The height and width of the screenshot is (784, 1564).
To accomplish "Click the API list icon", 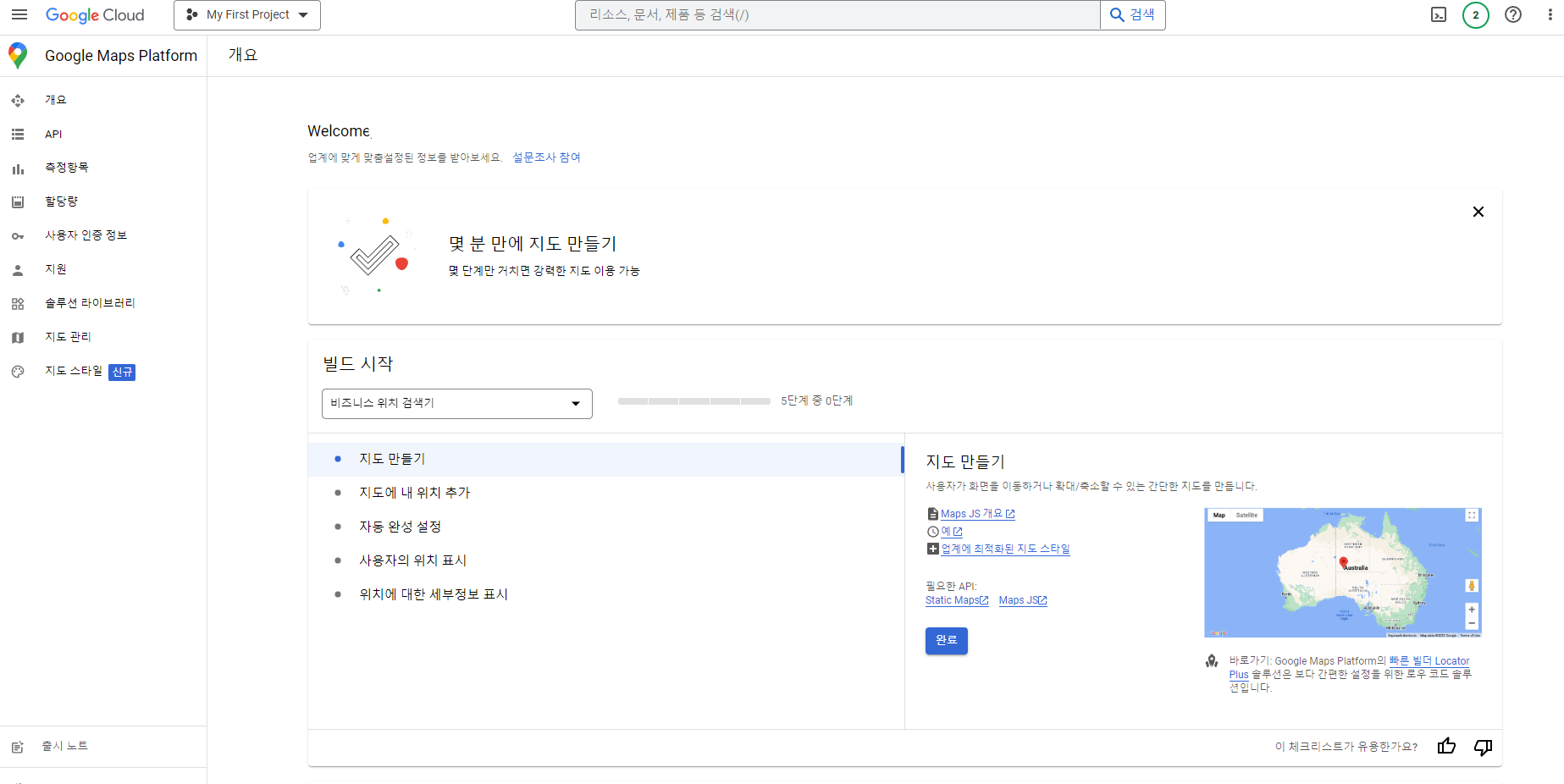I will pyautogui.click(x=18, y=135).
